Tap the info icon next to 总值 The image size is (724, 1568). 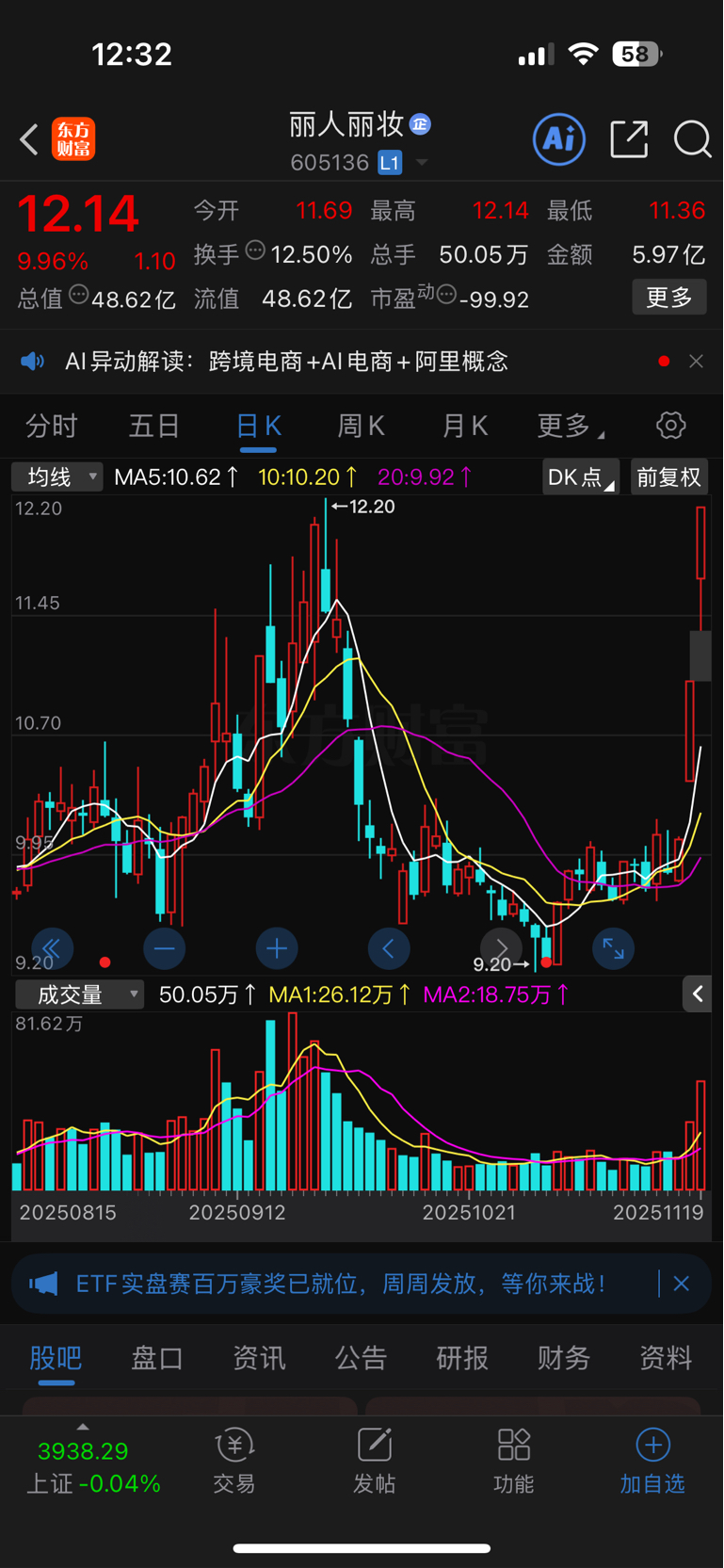(78, 295)
